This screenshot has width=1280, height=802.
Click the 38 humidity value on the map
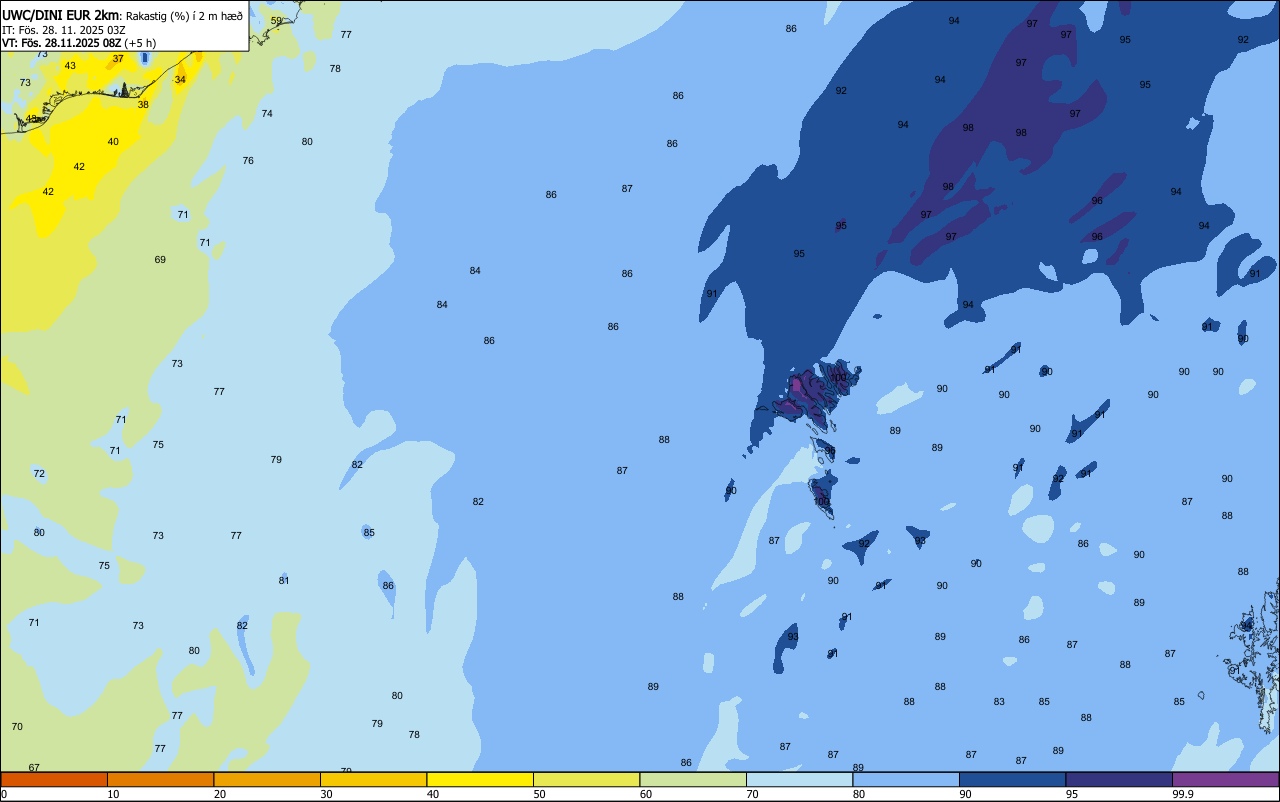[143, 105]
